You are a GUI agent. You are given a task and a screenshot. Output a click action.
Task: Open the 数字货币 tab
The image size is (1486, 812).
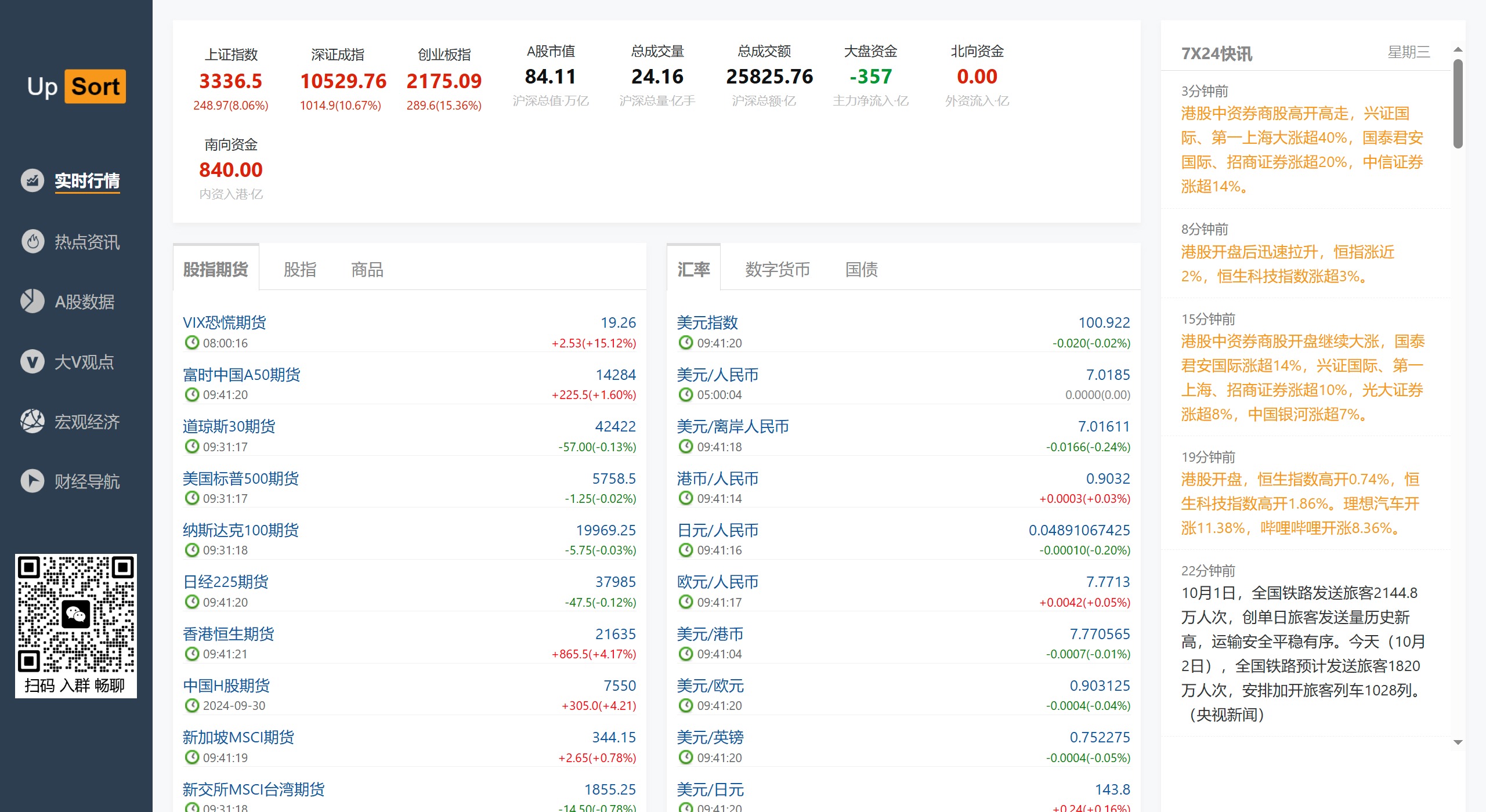pyautogui.click(x=777, y=270)
